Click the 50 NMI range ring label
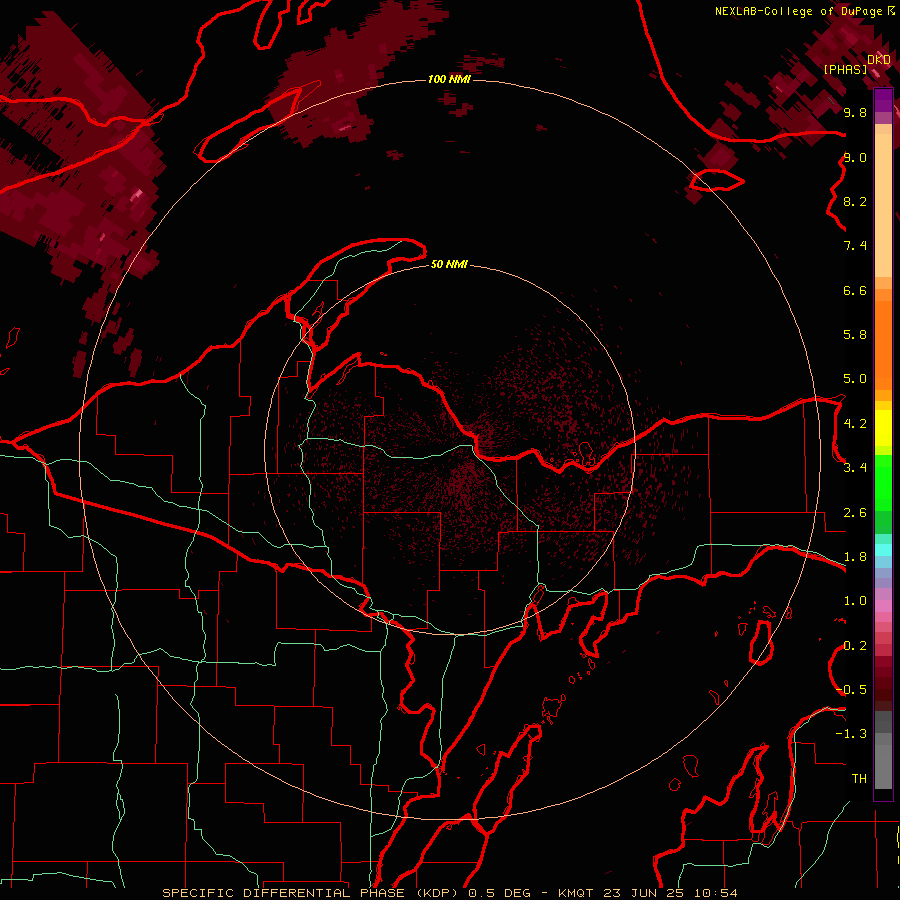The width and height of the screenshot is (900, 900). (449, 264)
